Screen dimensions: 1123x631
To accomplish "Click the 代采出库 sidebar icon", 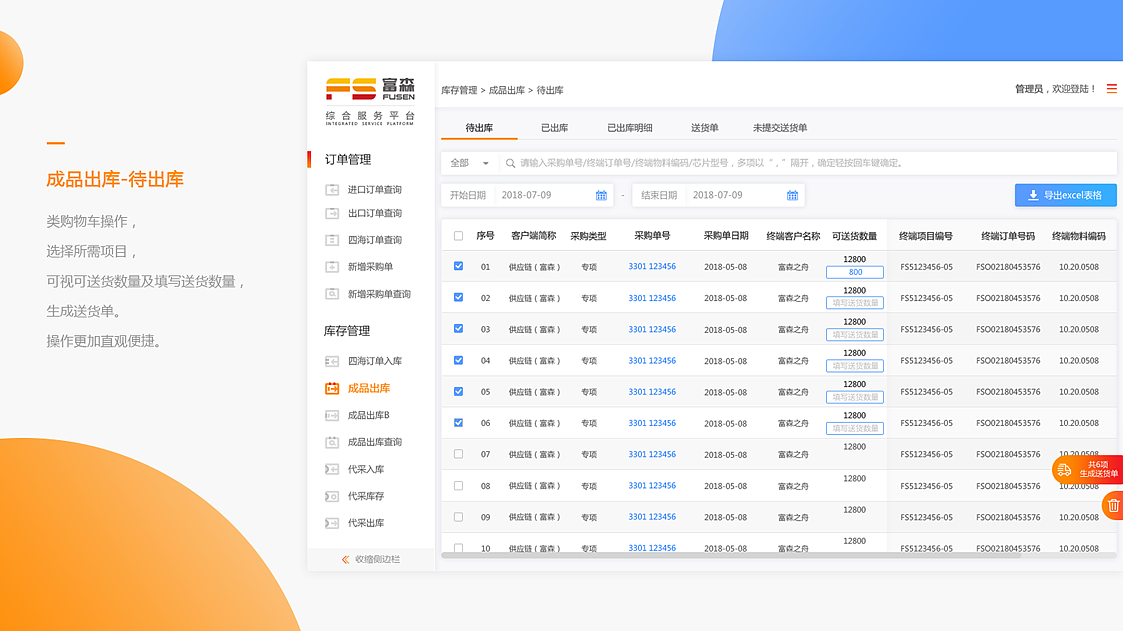I will click(332, 524).
